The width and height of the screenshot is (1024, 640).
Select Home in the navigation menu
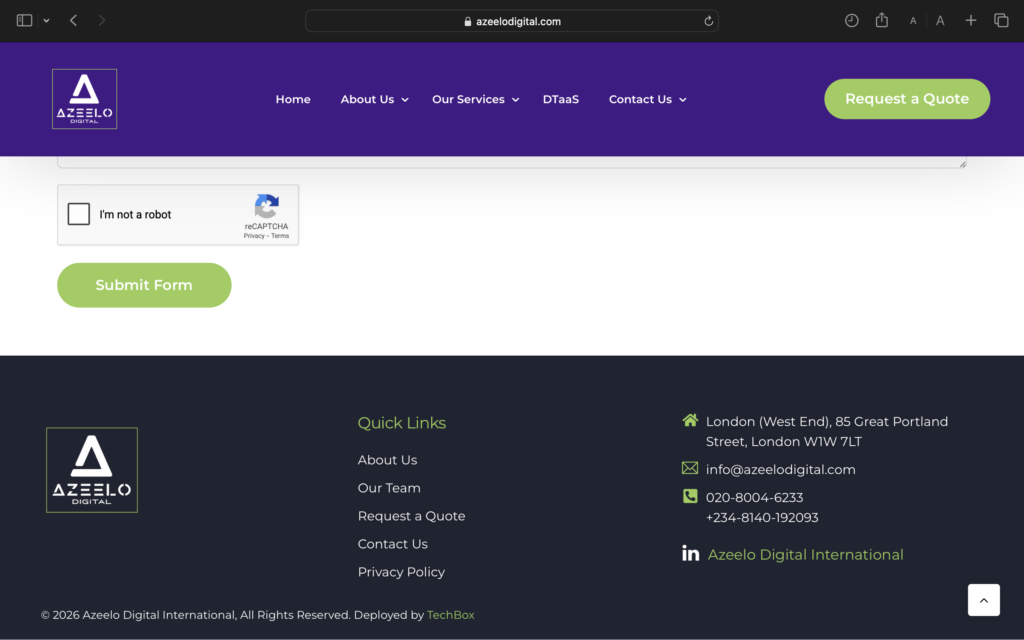pos(293,99)
